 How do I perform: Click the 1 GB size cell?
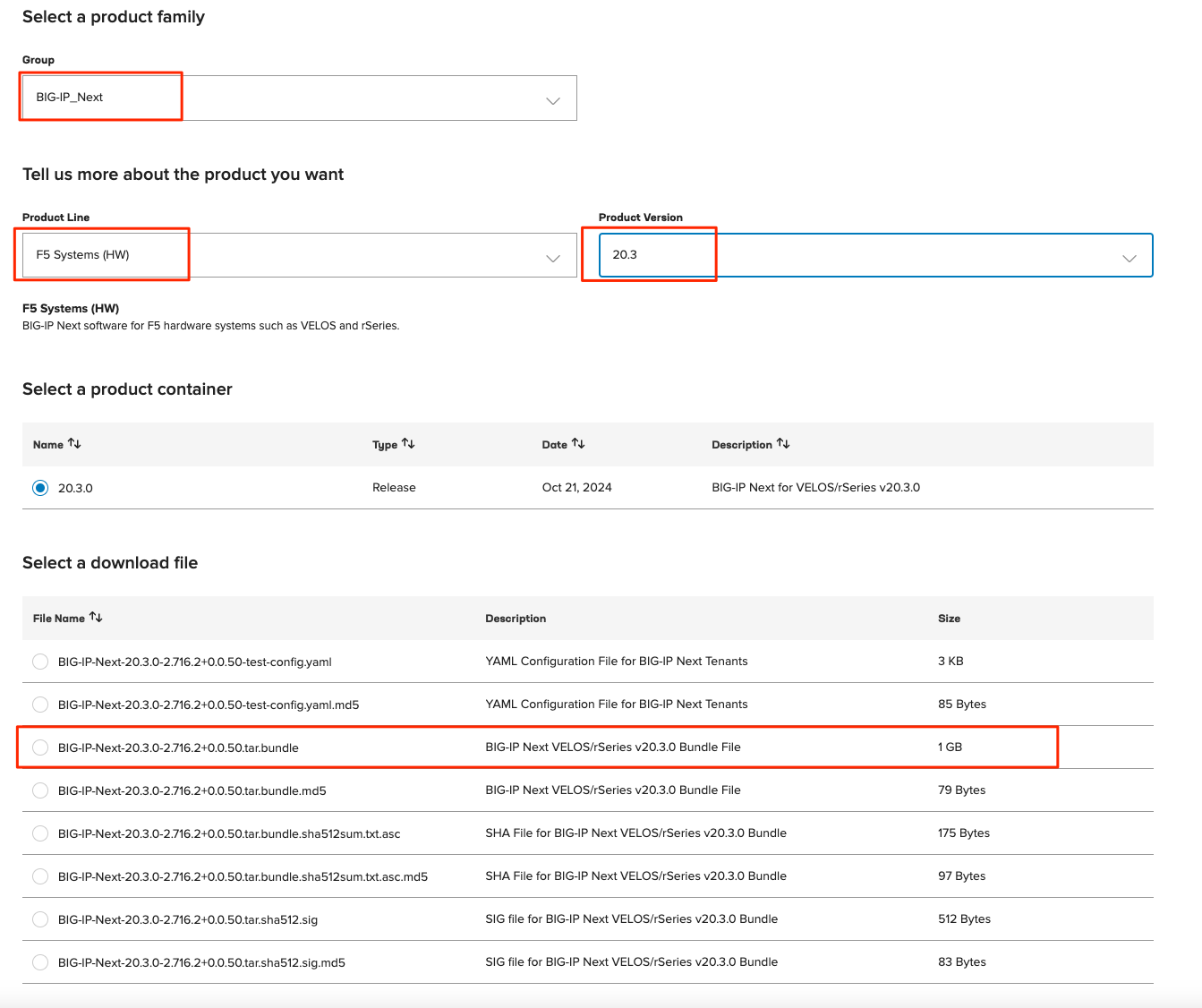pyautogui.click(x=950, y=747)
